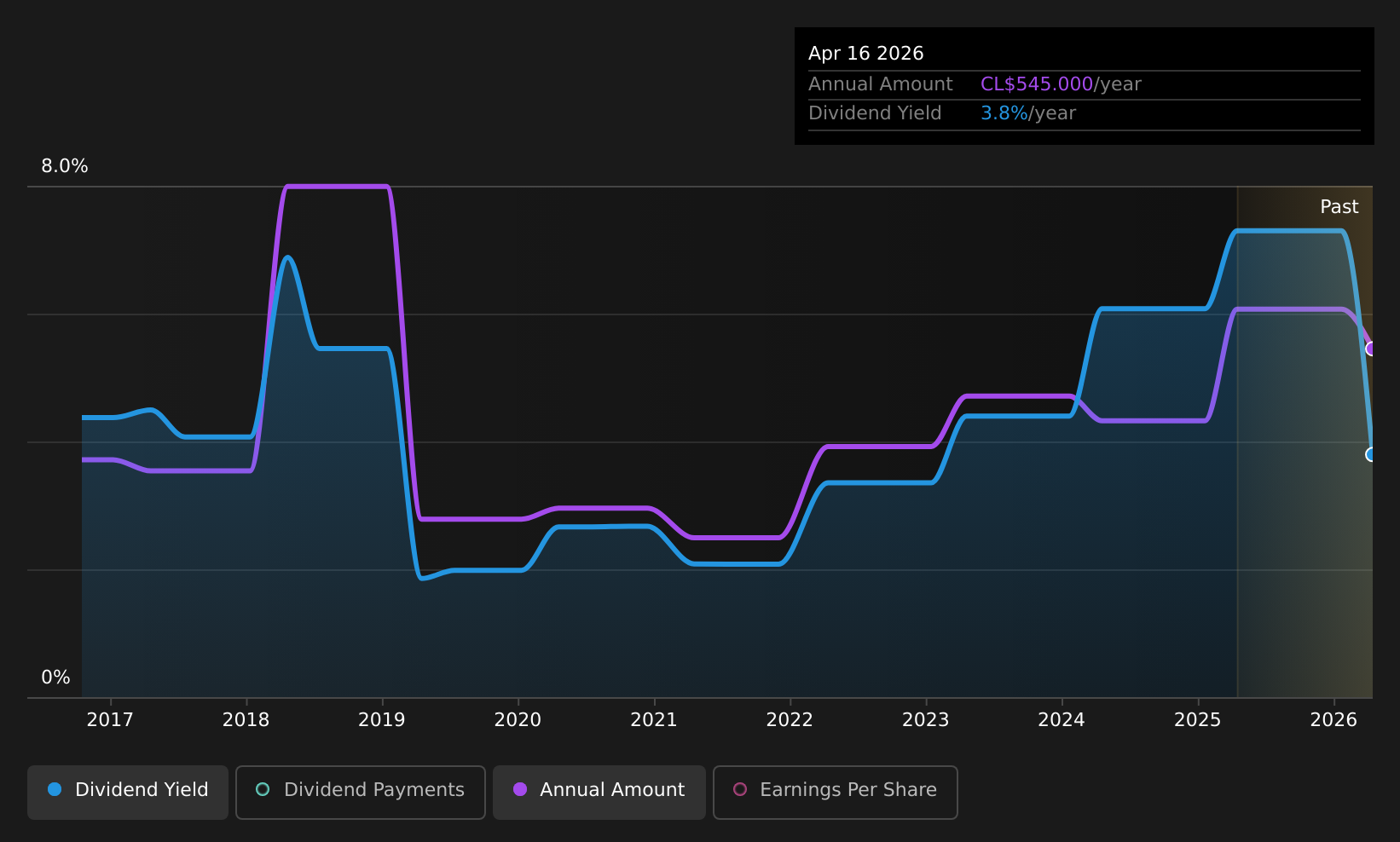Viewport: 1400px width, 842px height.
Task: Click the 2023 axis label
Action: point(926,720)
